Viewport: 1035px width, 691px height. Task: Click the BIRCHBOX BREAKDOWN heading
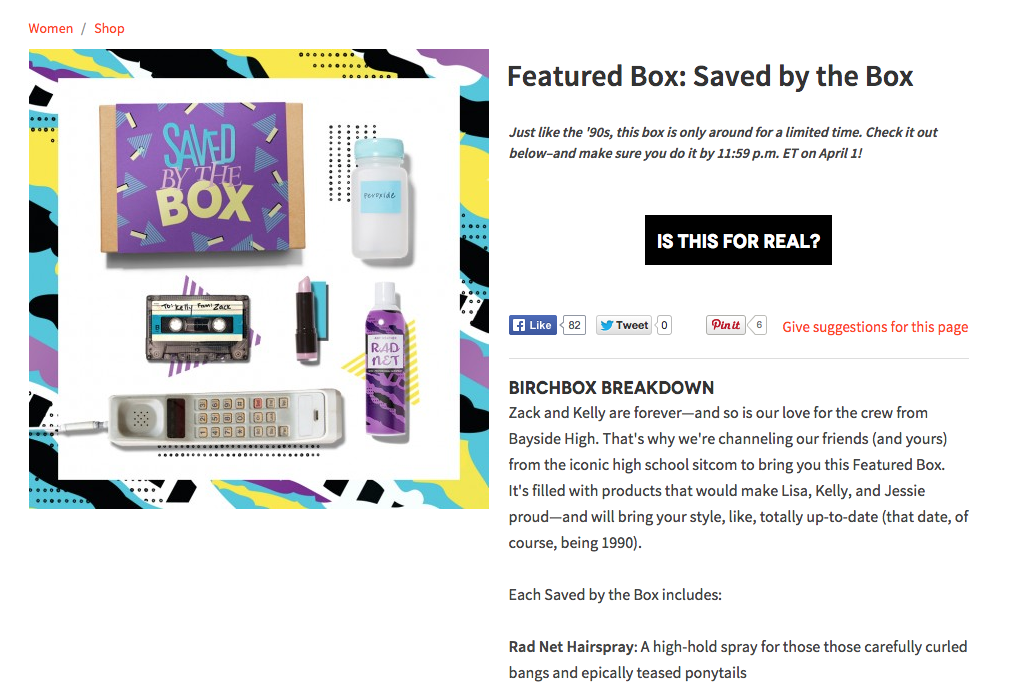coord(611,388)
